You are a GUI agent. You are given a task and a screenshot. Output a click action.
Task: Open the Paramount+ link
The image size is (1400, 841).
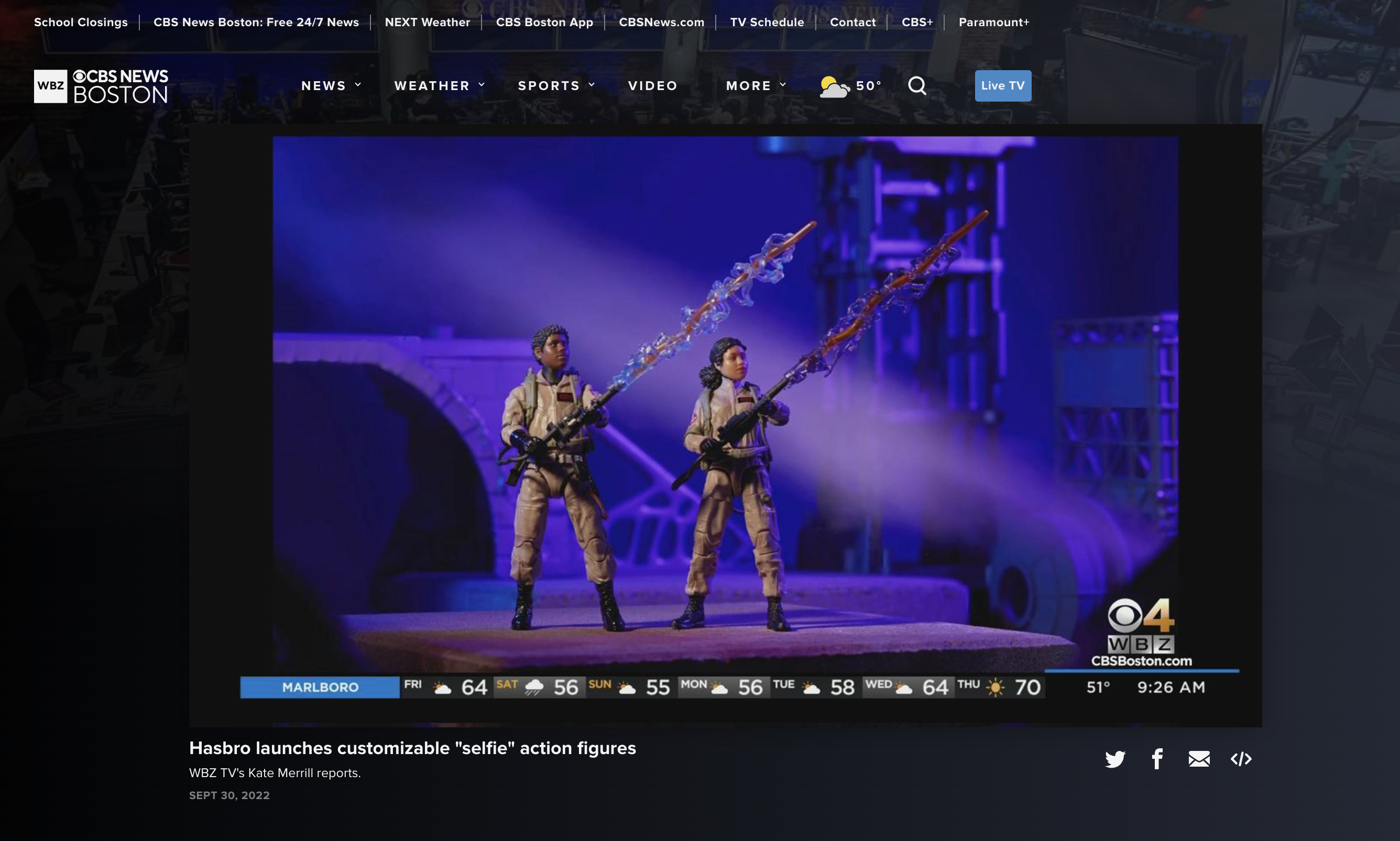pyautogui.click(x=993, y=22)
